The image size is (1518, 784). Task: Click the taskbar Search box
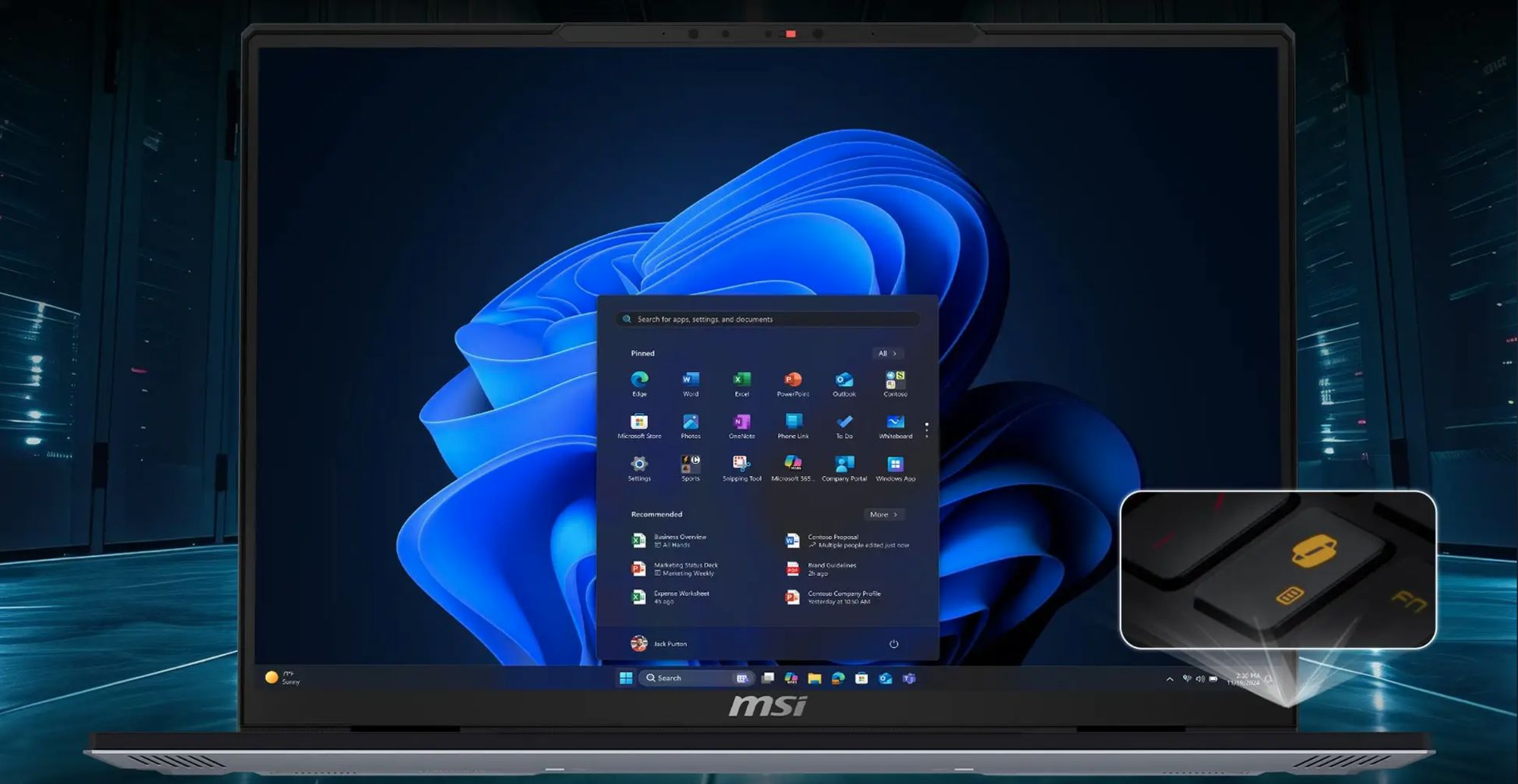(x=696, y=678)
